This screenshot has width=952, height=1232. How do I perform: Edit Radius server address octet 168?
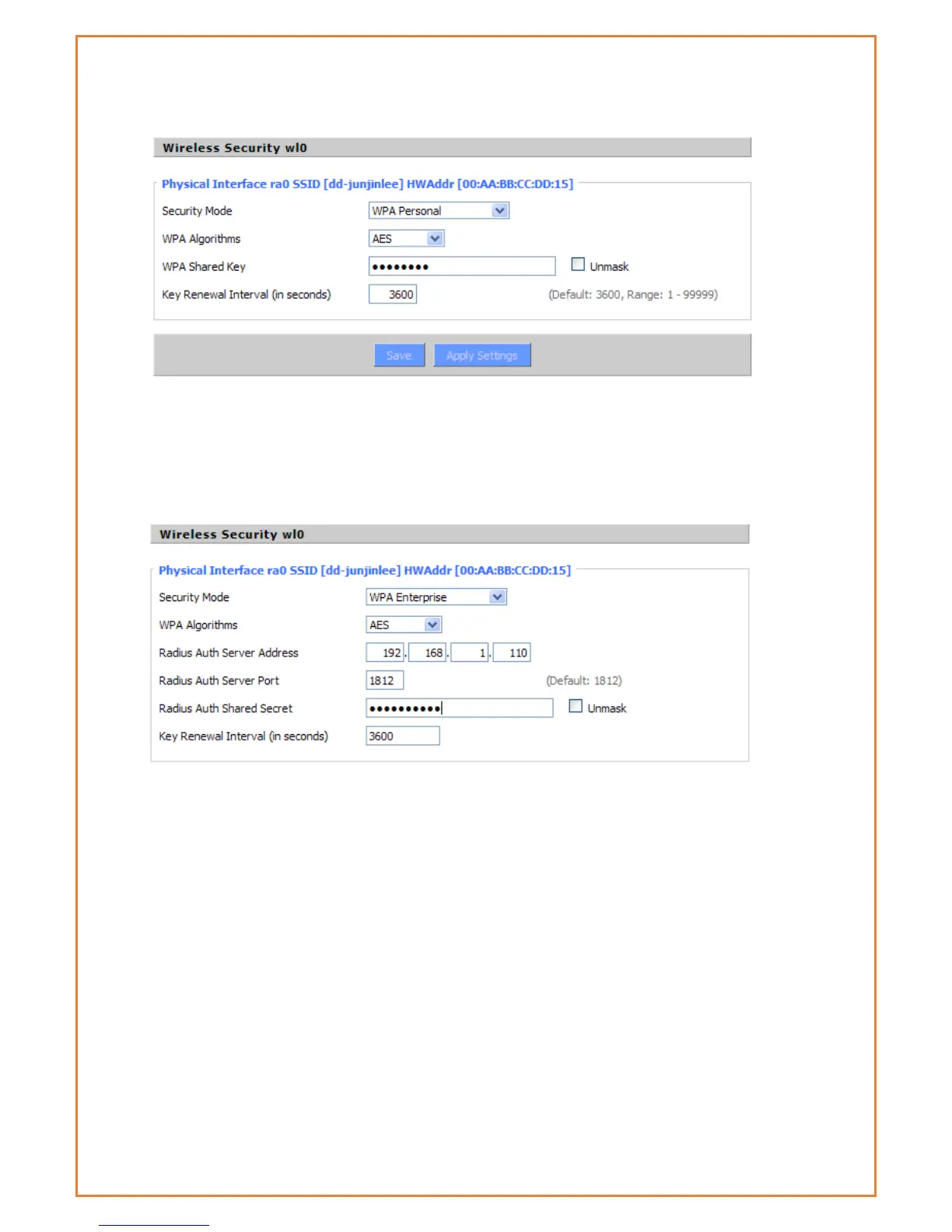tap(427, 653)
